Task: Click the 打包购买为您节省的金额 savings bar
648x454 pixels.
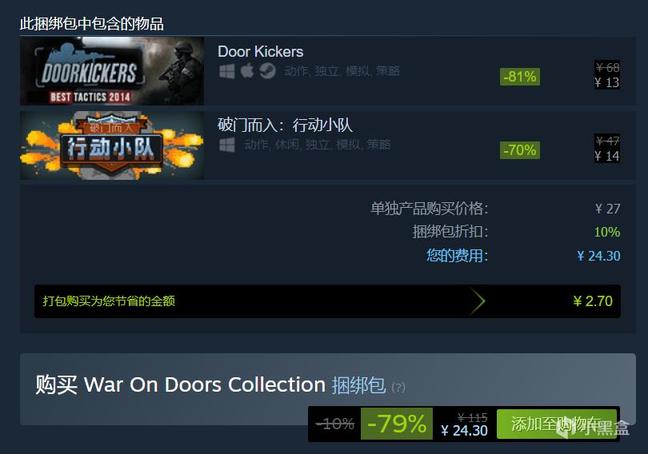Action: [x=327, y=302]
